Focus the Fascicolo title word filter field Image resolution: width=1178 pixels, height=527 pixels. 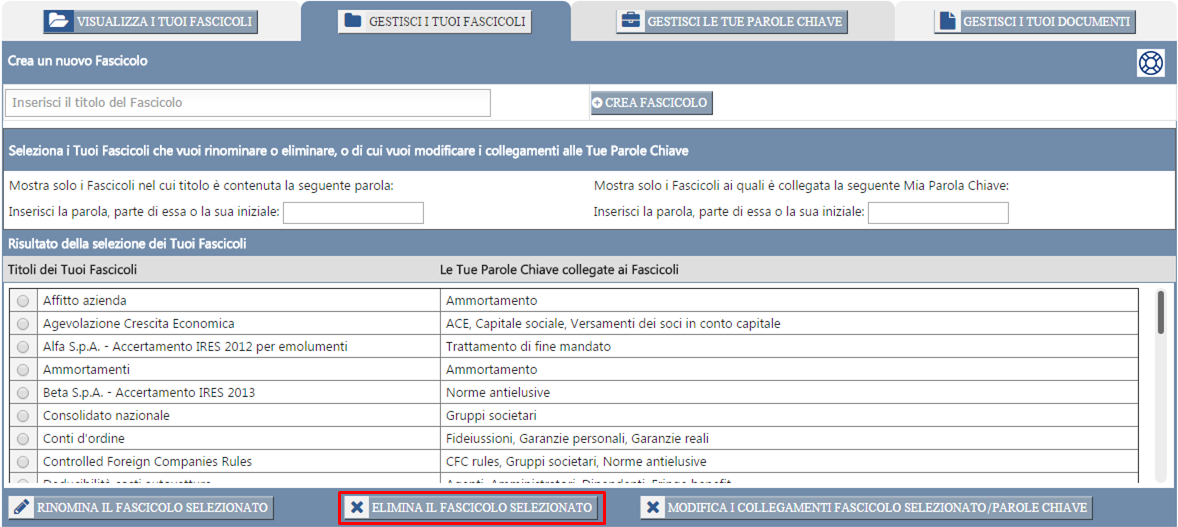point(353,212)
